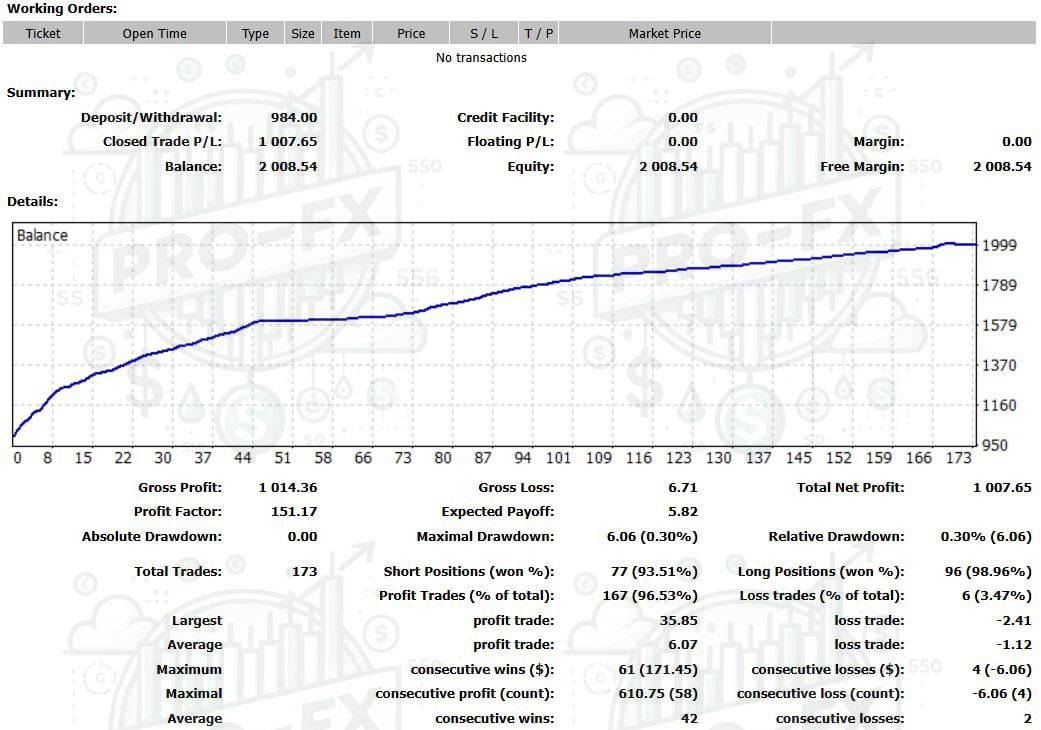Image resolution: width=1041 pixels, height=730 pixels.
Task: Select trade number 145 on chart axis
Action: tap(799, 458)
